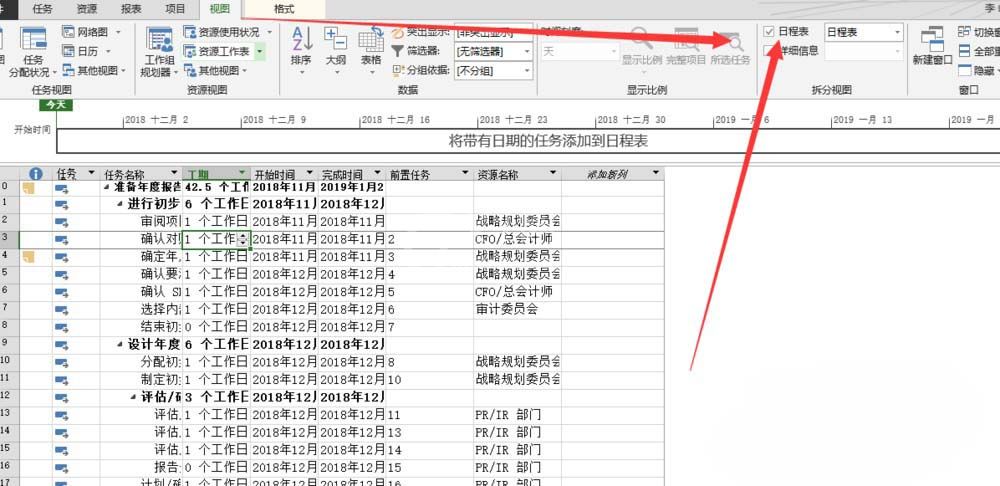Open the 日程表 selection combo box

click(x=864, y=32)
